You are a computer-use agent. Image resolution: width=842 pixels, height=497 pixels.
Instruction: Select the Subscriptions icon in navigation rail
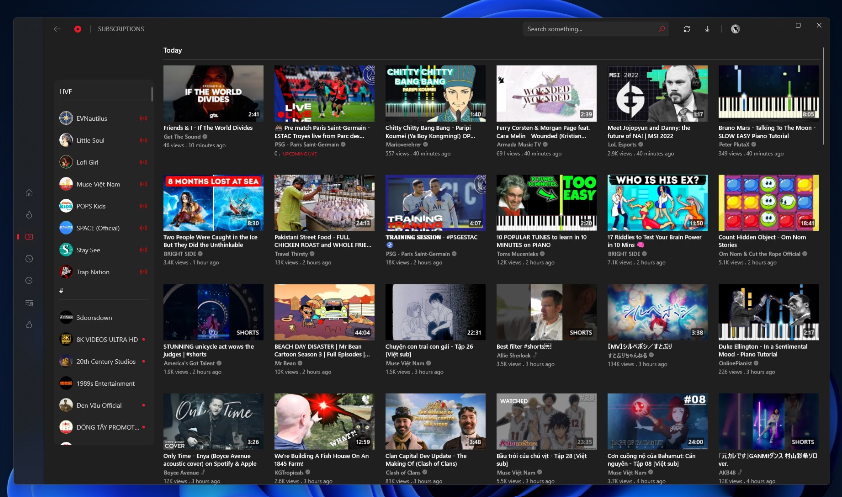point(29,237)
